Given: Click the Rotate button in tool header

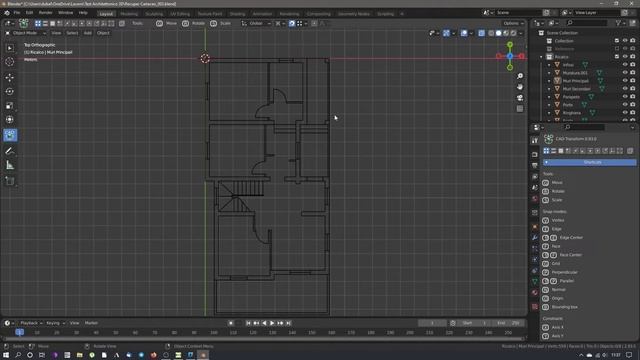Looking at the screenshot, I should [193, 24].
